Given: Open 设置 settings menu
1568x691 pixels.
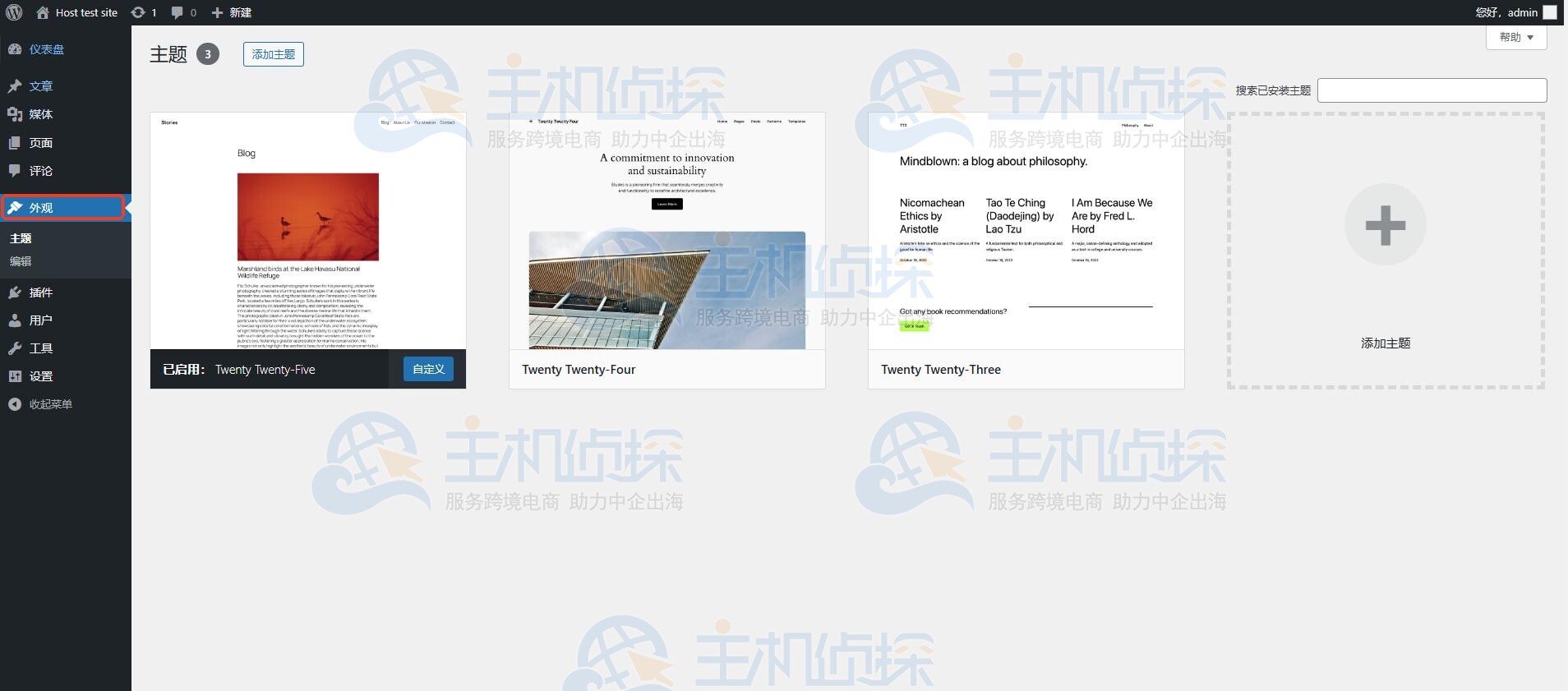Looking at the screenshot, I should point(40,376).
